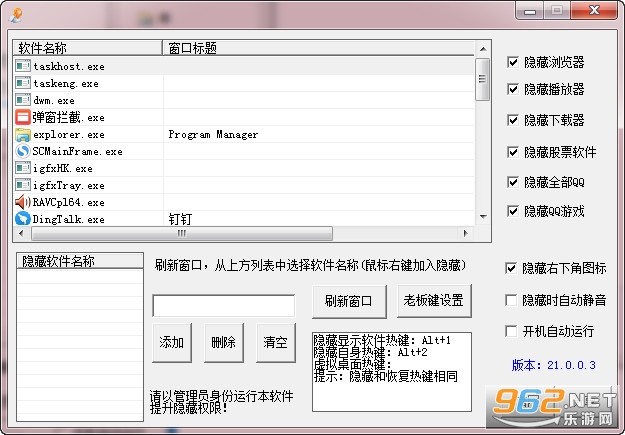Viewport: 625px width, 435px height.
Task: Minimize the window
Action: pos(529,11)
